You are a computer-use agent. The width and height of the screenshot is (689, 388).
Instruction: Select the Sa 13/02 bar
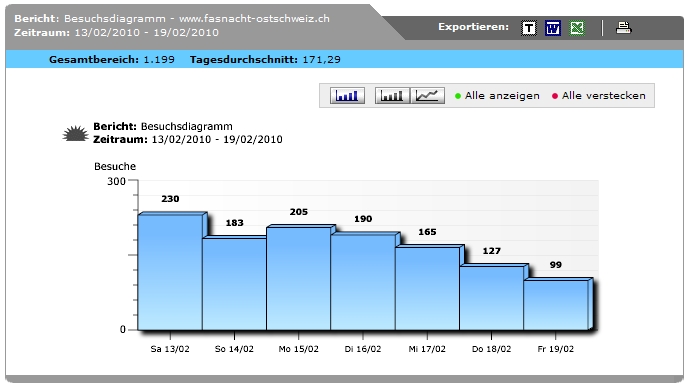click(x=170, y=272)
